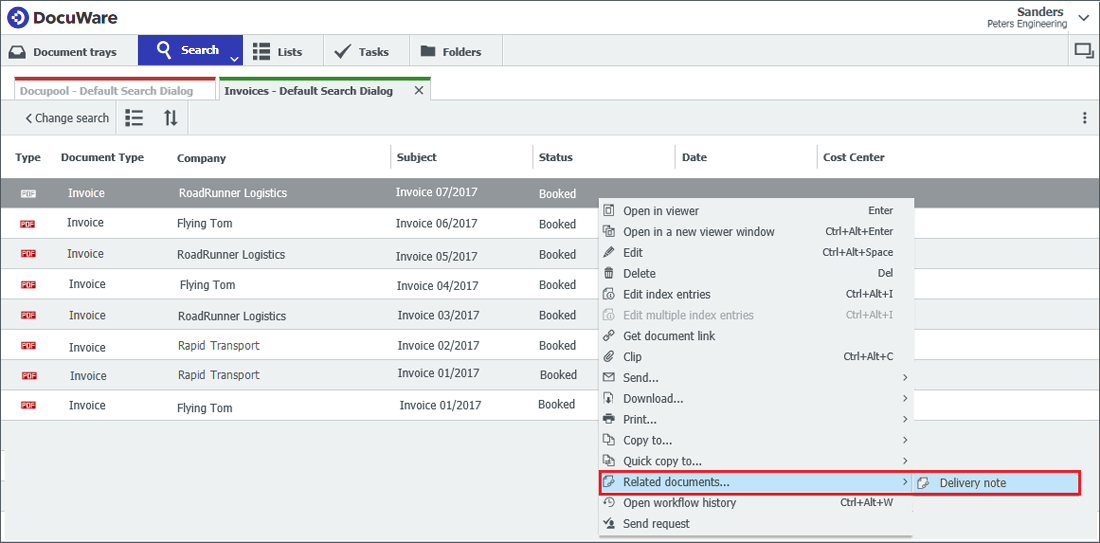Open the three-dot options menu
Viewport: 1100px width, 543px height.
pyautogui.click(x=1084, y=118)
